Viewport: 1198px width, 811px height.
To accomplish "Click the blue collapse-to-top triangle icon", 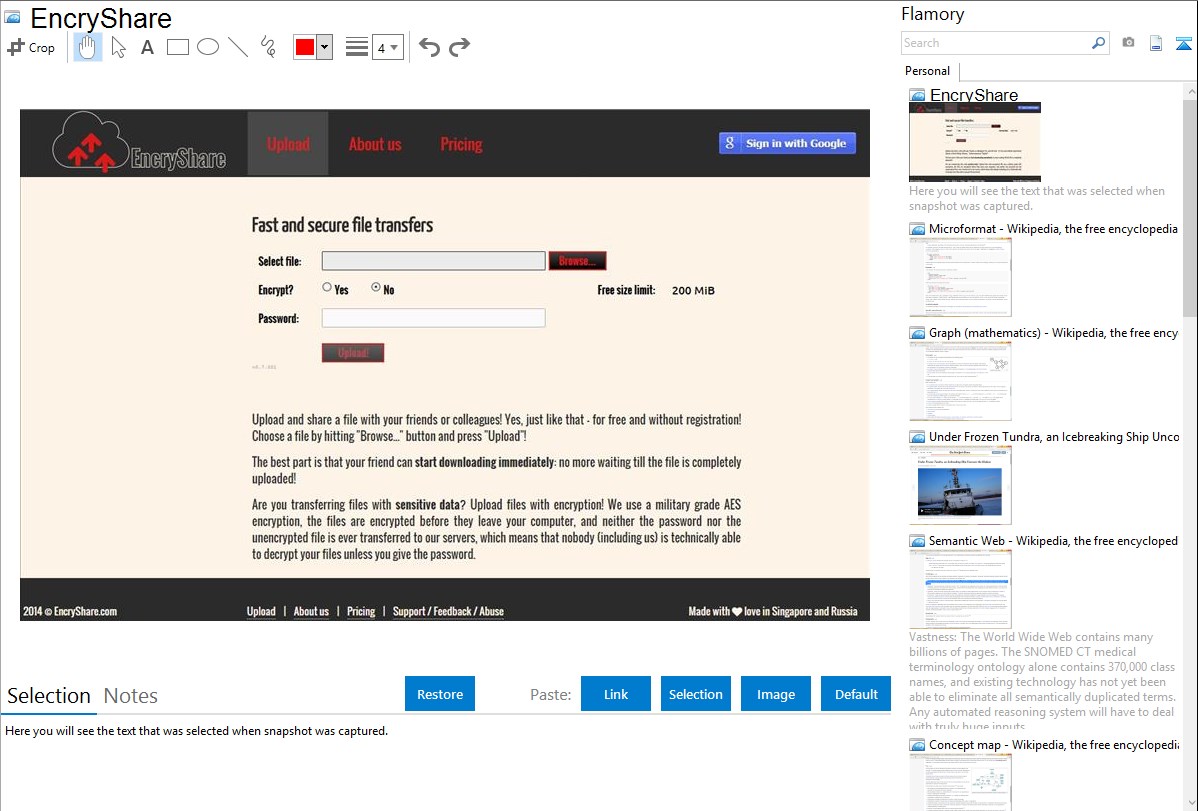I will (1183, 43).
